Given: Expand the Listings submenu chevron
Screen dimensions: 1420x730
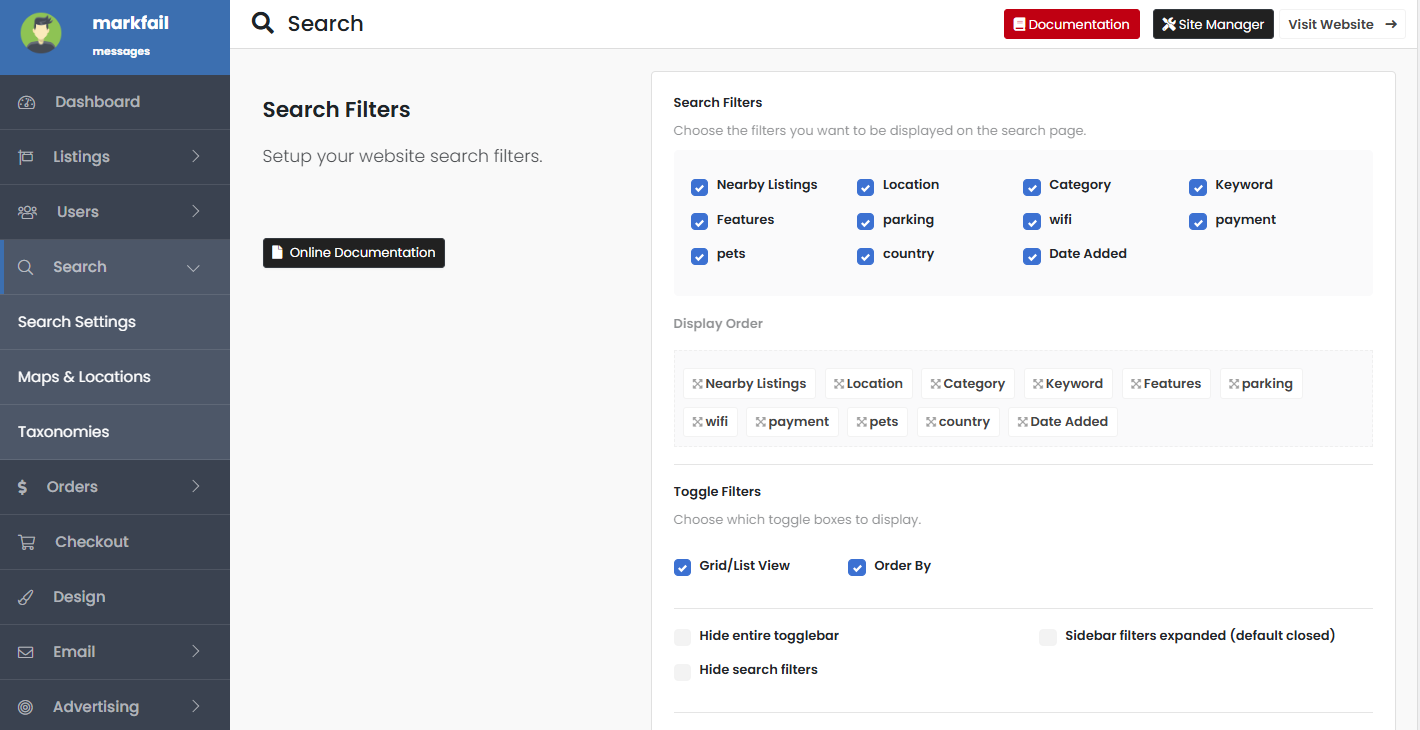Looking at the screenshot, I should (x=195, y=157).
